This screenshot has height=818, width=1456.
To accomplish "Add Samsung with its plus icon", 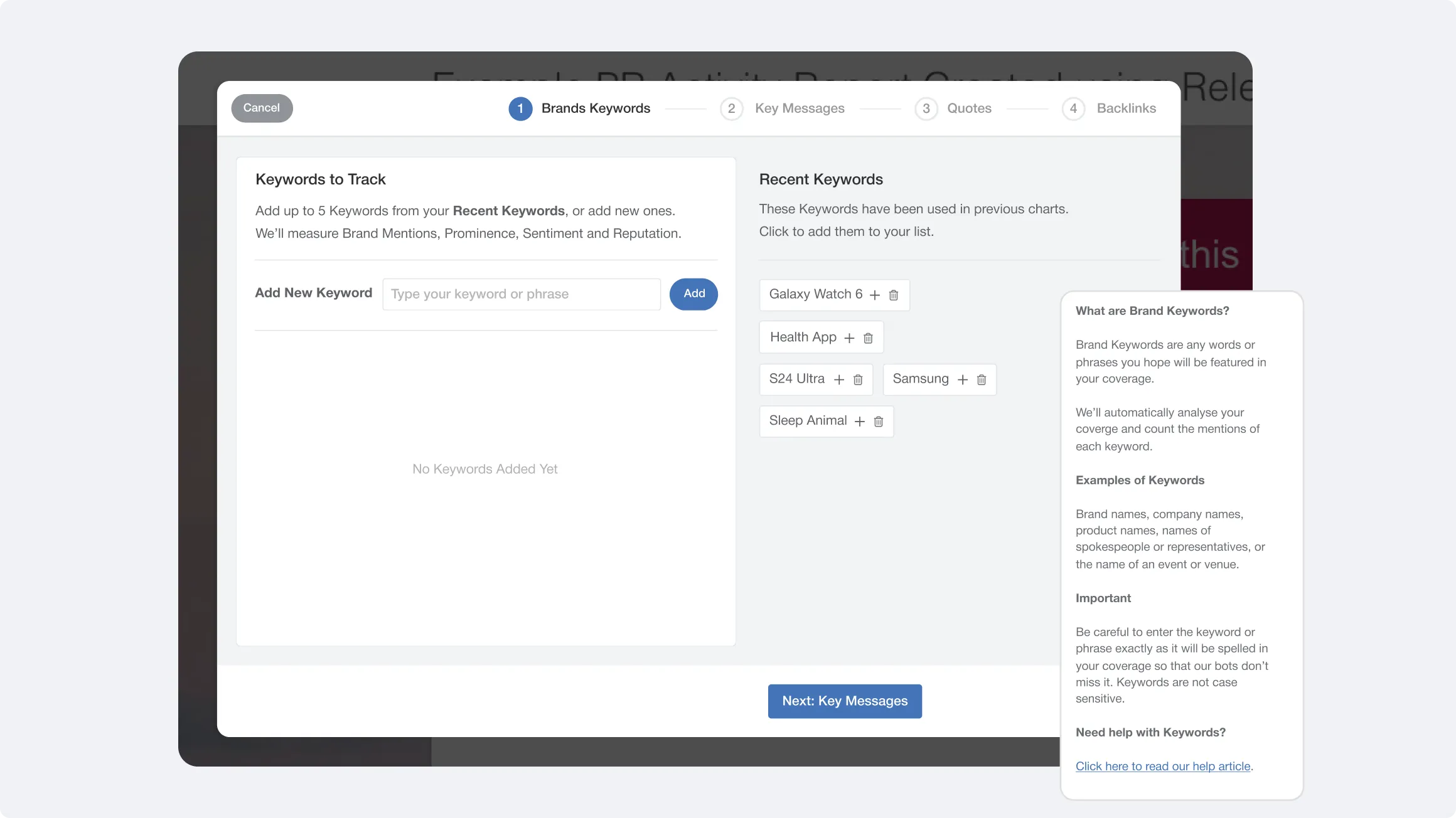I will pos(963,380).
